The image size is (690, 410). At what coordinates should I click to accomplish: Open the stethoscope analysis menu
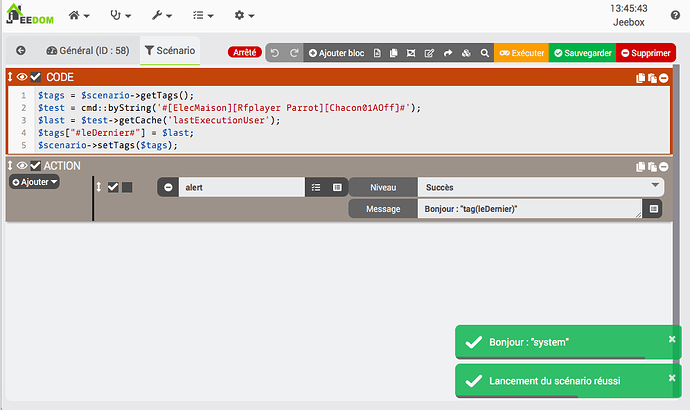pos(120,15)
